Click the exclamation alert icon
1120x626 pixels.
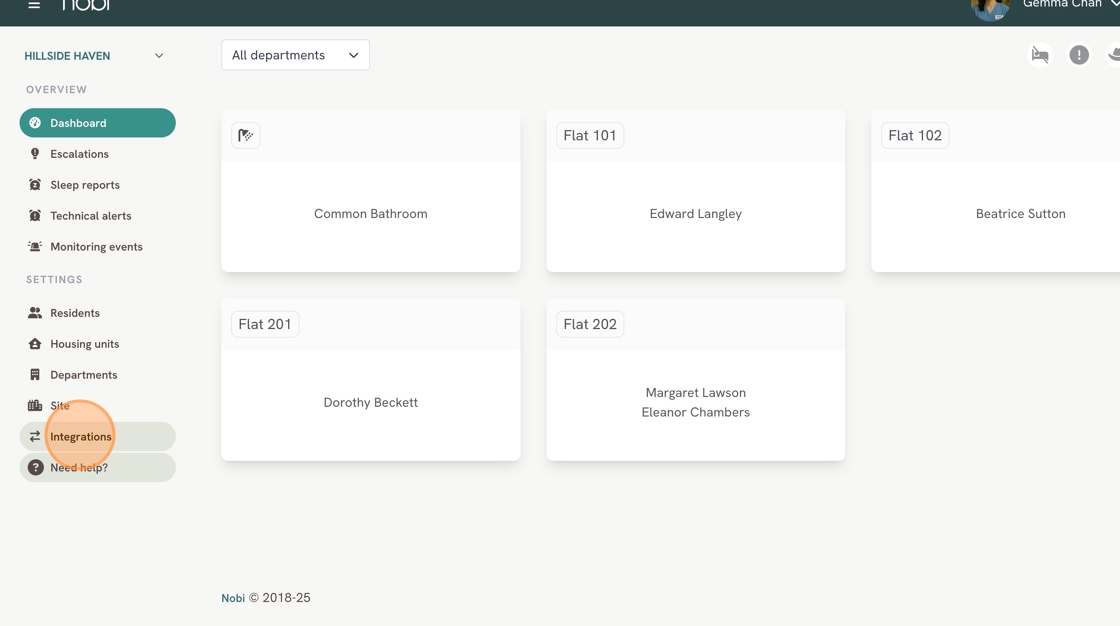[x=1078, y=55]
